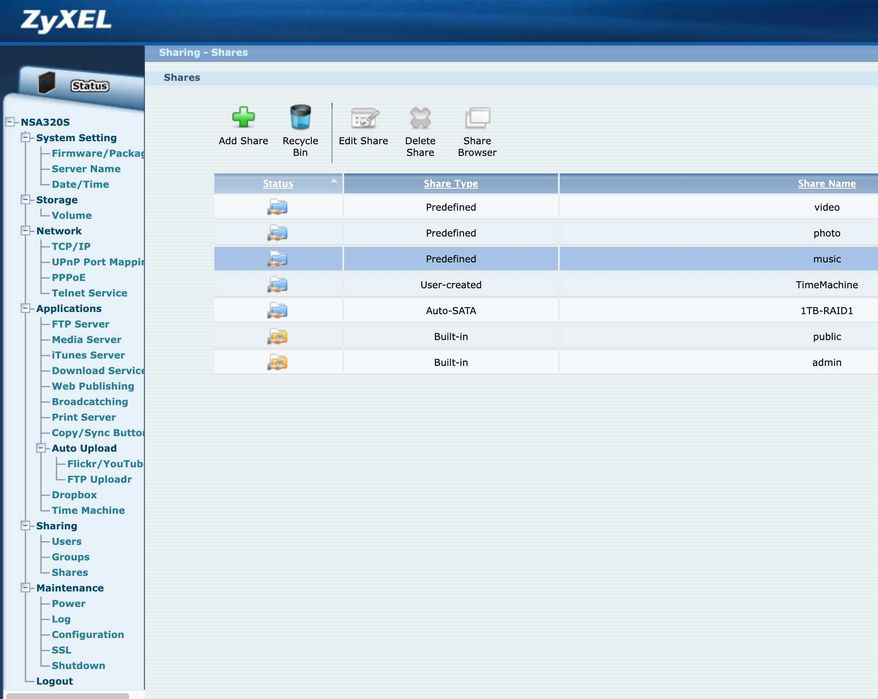Viewport: 878px width, 699px height.
Task: Open SSL under Maintenance
Action: click(61, 650)
